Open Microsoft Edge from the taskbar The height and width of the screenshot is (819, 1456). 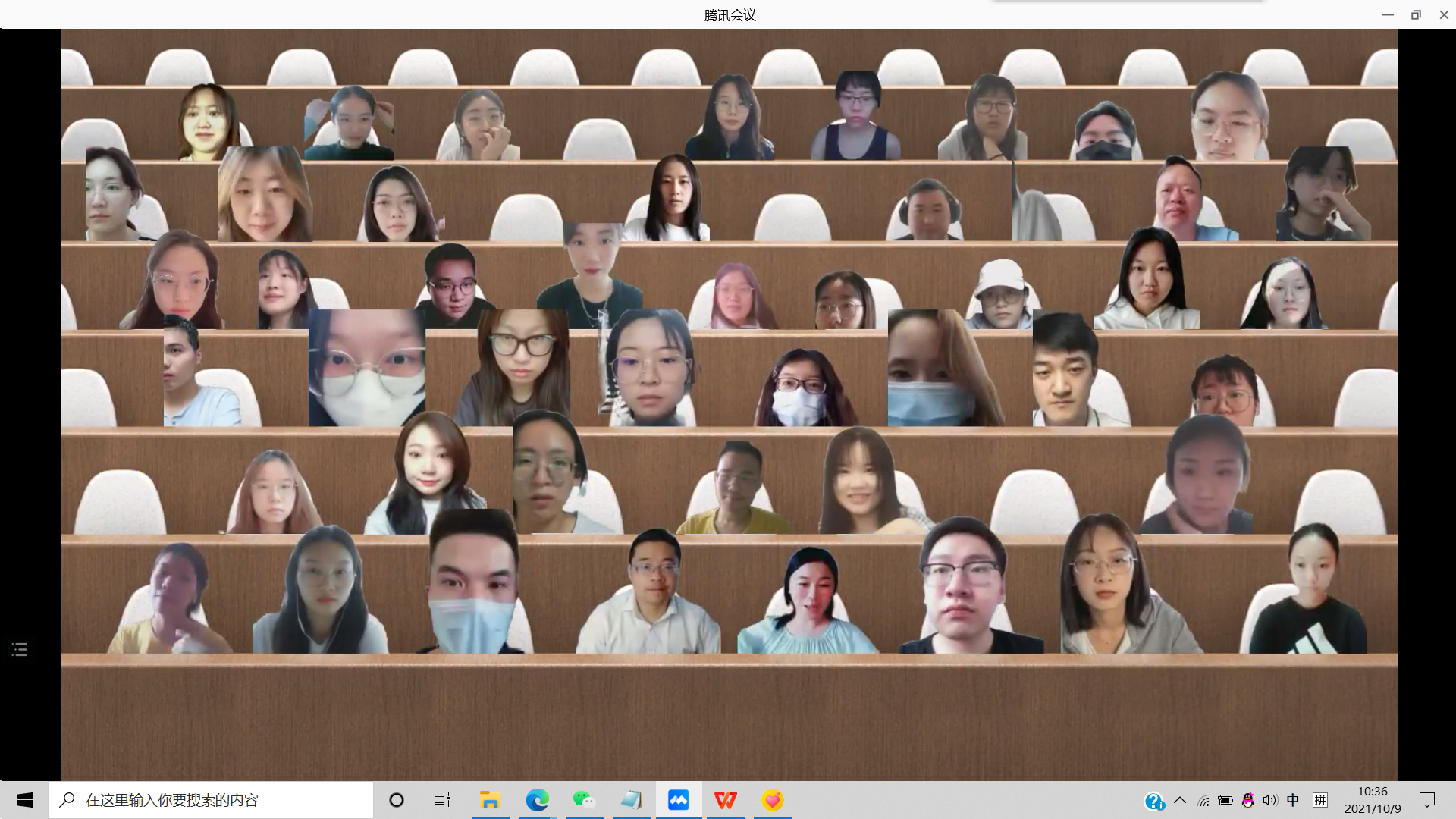click(x=537, y=800)
